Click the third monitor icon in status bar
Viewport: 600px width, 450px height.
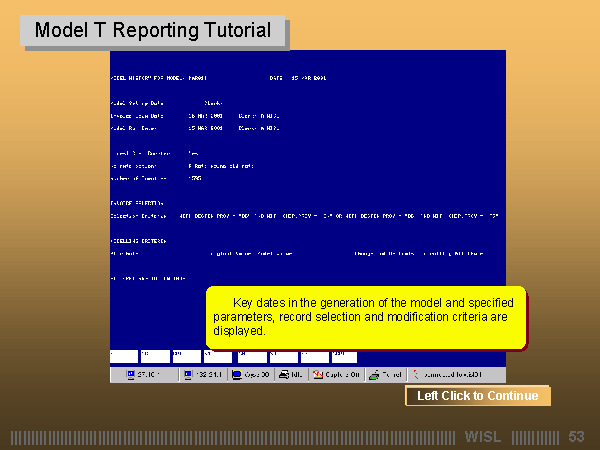coord(236,375)
